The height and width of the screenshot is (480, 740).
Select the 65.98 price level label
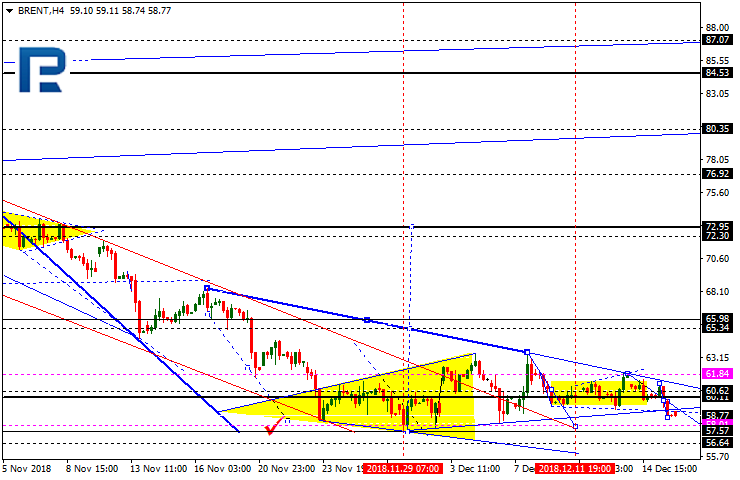pyautogui.click(x=717, y=319)
